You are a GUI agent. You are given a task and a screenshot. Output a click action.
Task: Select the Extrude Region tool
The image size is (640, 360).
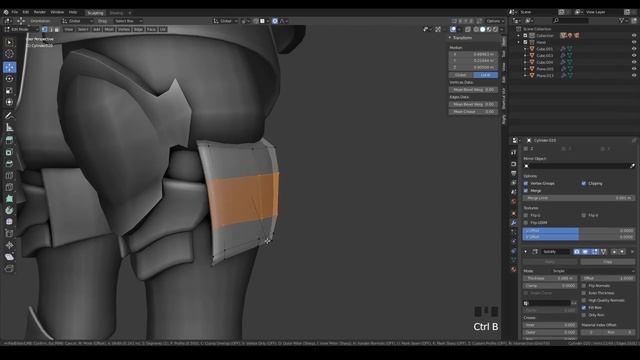point(9,140)
